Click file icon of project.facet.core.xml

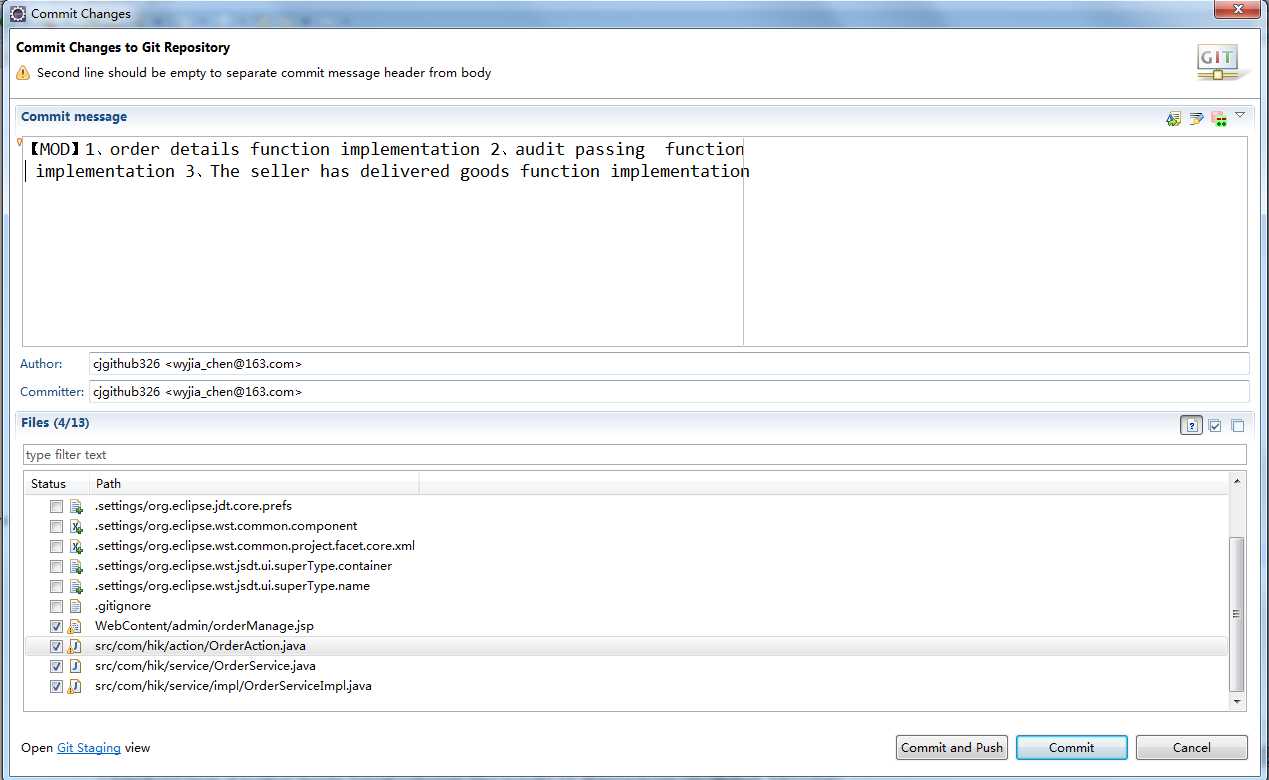pyautogui.click(x=75, y=546)
